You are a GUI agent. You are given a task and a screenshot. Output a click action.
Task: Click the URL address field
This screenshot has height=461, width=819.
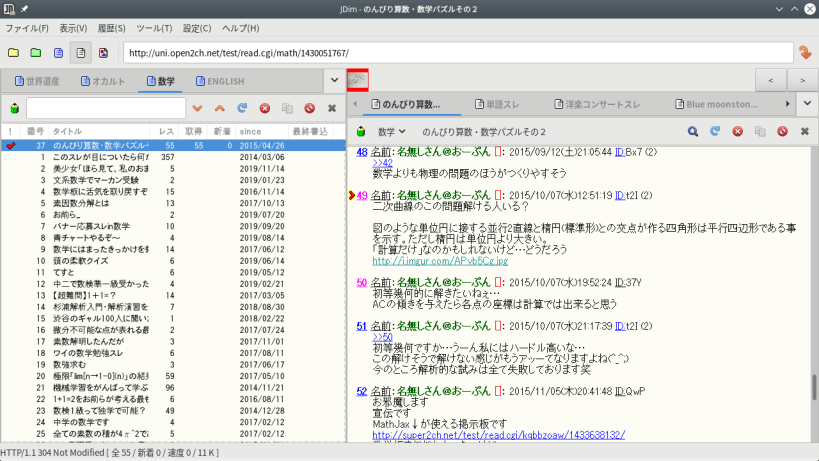(459, 53)
